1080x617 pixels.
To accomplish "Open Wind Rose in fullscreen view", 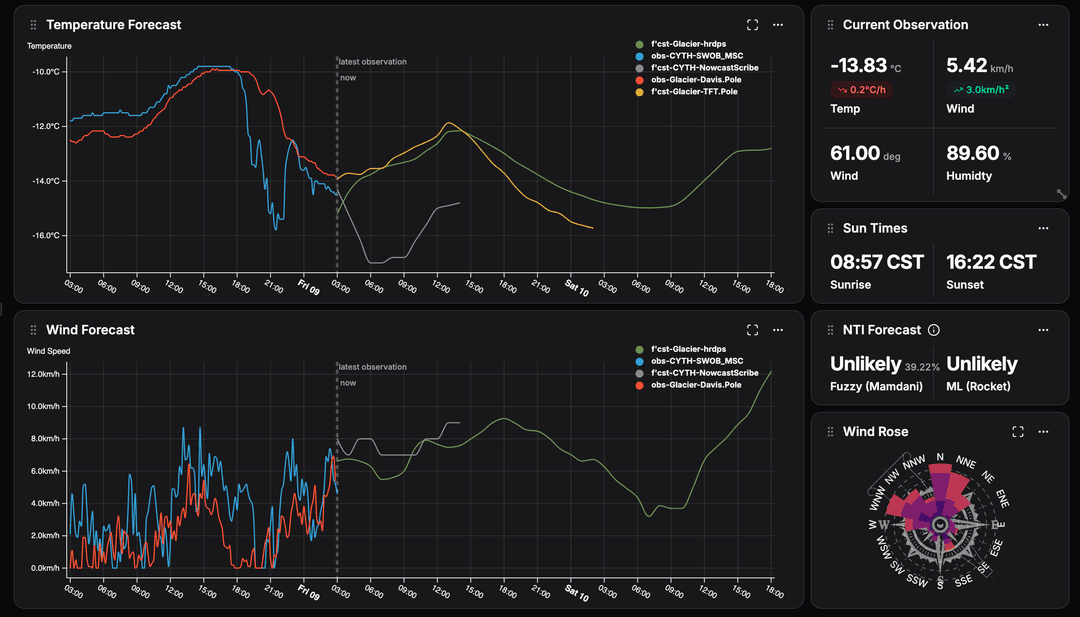I will pyautogui.click(x=1018, y=432).
